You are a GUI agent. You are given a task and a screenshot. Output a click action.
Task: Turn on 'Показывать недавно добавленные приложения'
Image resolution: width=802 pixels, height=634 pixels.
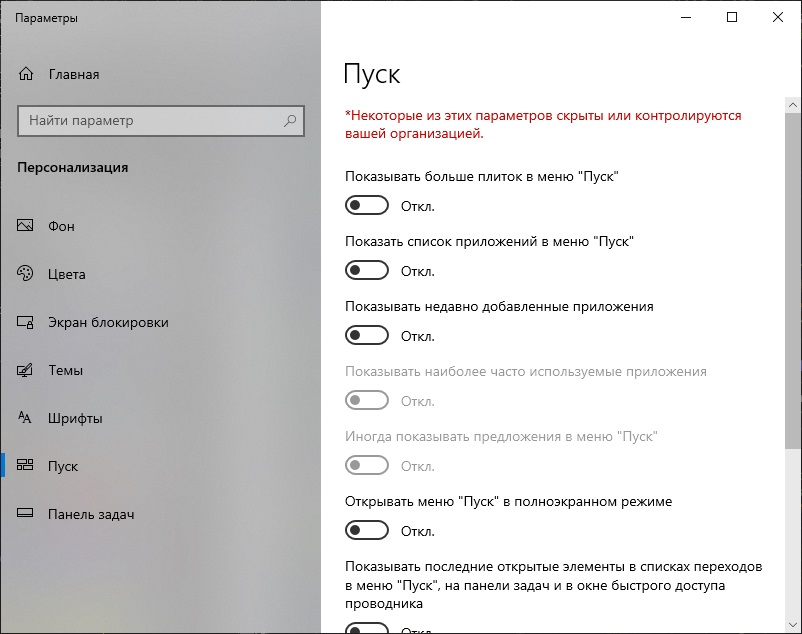[x=367, y=335]
